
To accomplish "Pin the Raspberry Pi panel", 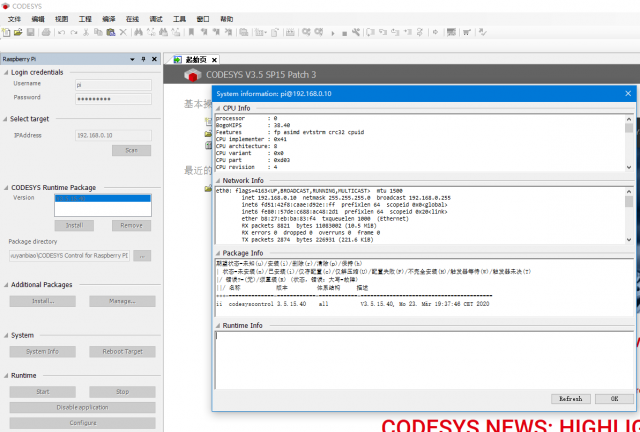I will tap(144, 60).
